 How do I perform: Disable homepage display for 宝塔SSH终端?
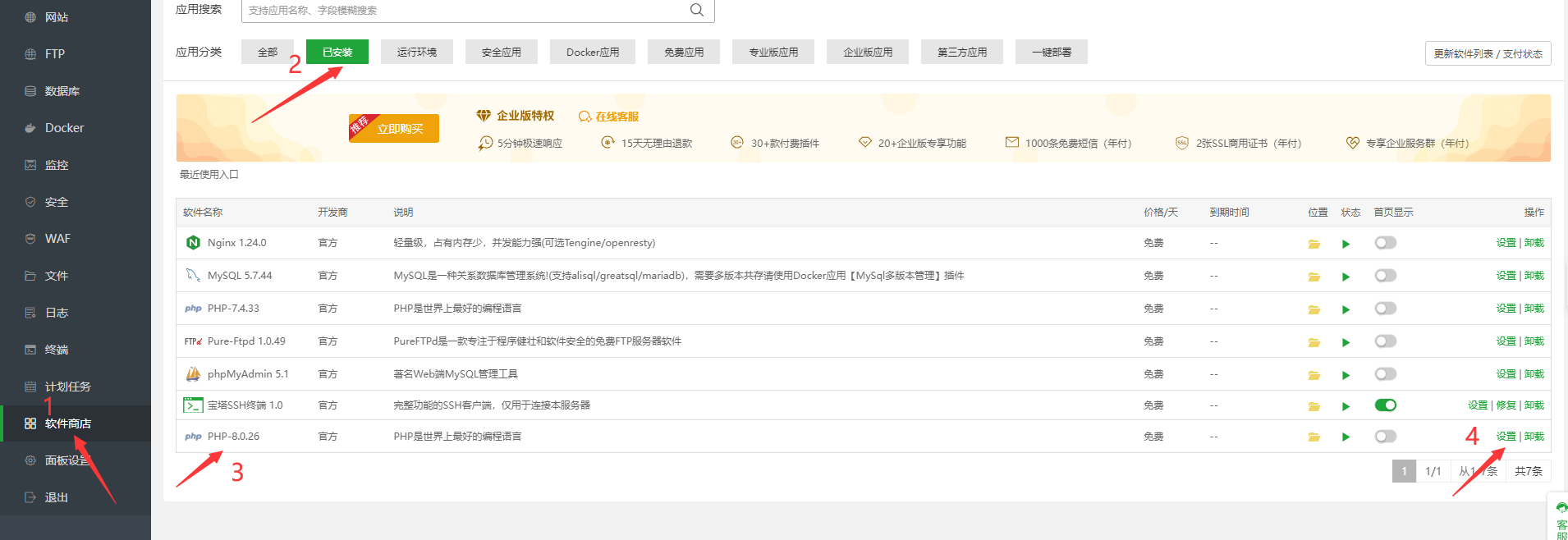click(x=1385, y=405)
